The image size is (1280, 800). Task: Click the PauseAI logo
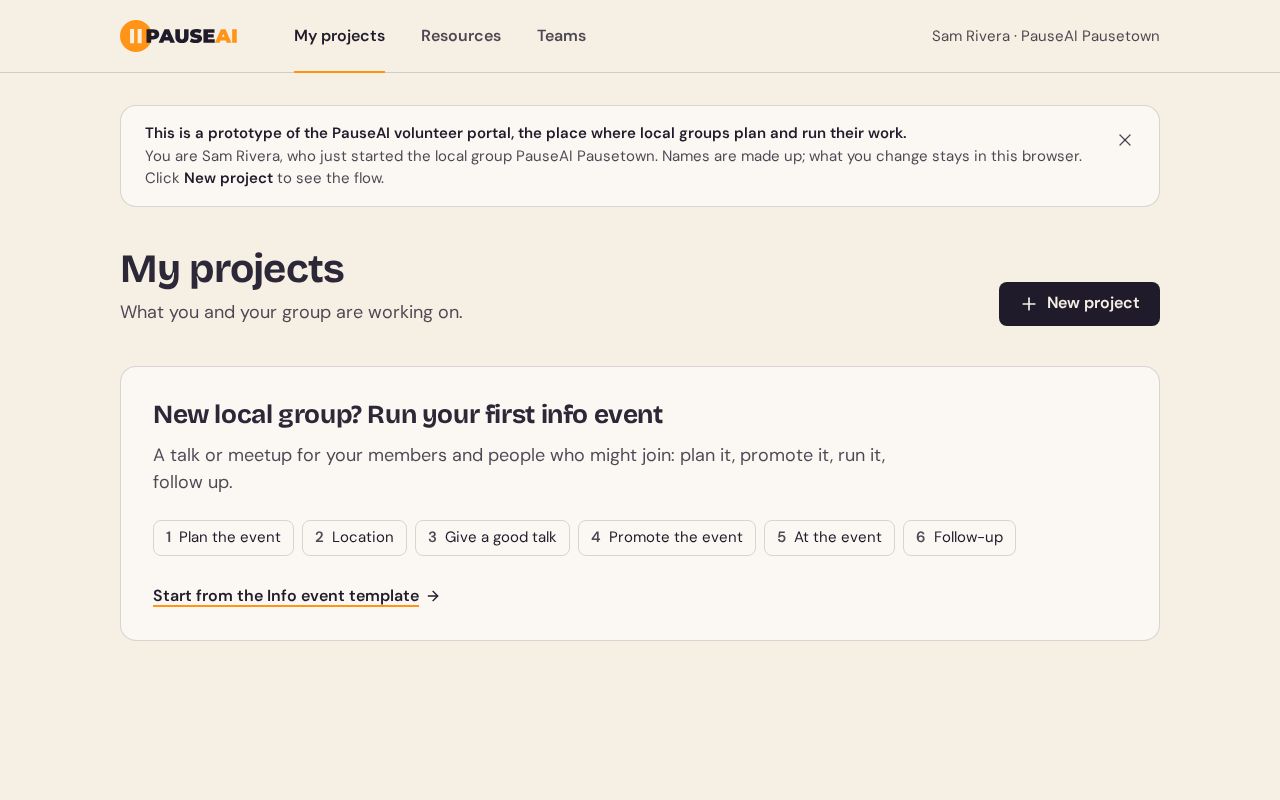178,36
